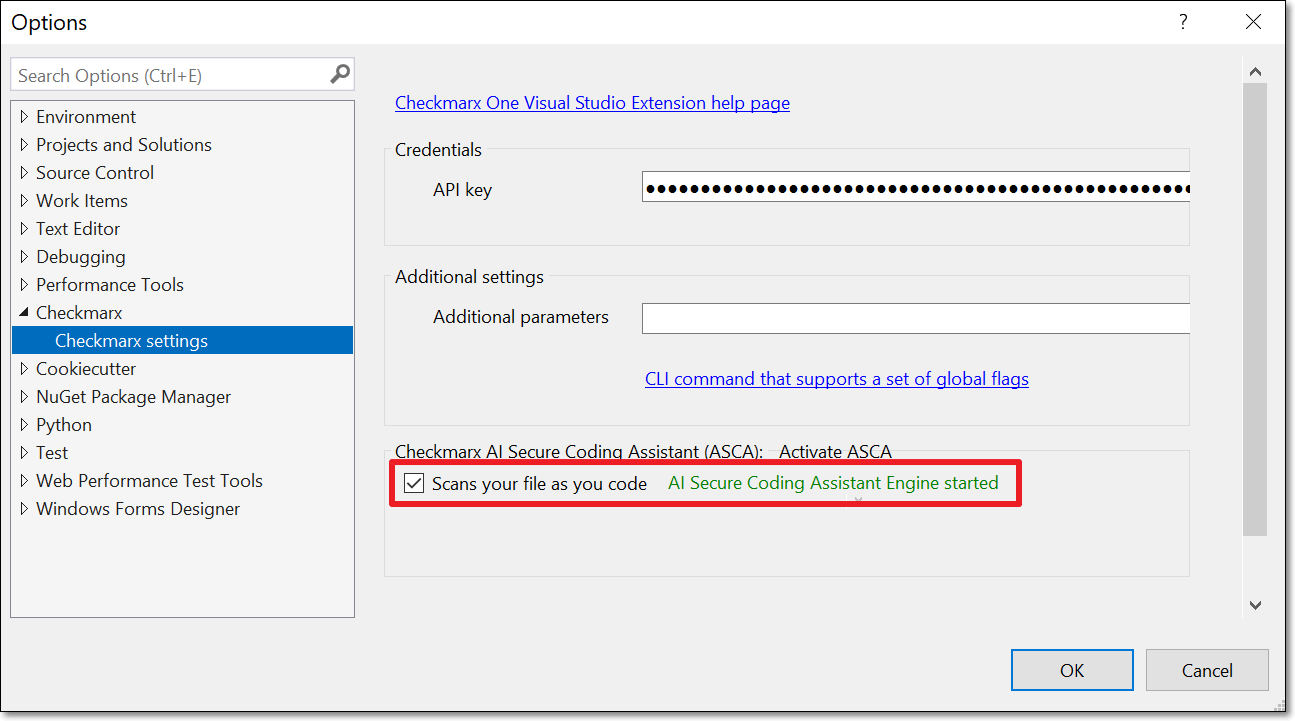Expand the Source Control node
This screenshot has width=1295, height=721.
click(x=25, y=173)
